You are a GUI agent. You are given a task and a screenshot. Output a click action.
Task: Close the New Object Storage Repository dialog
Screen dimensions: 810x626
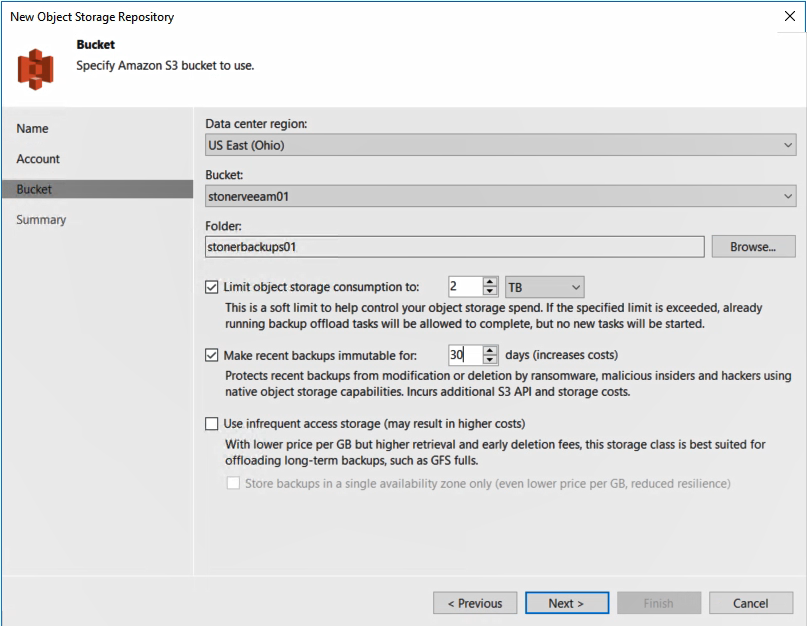789,16
